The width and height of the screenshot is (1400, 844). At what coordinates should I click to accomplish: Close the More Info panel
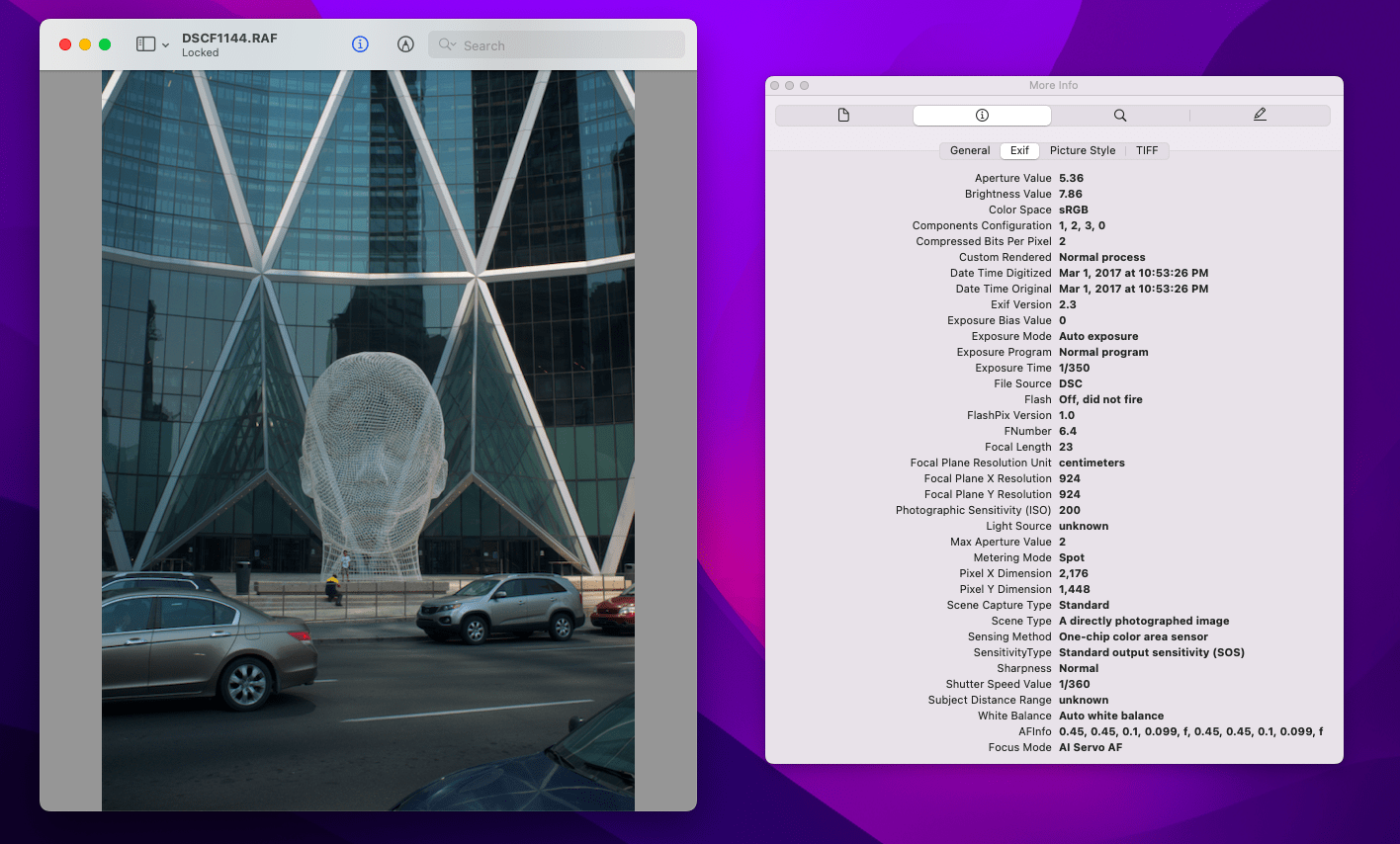tap(774, 86)
